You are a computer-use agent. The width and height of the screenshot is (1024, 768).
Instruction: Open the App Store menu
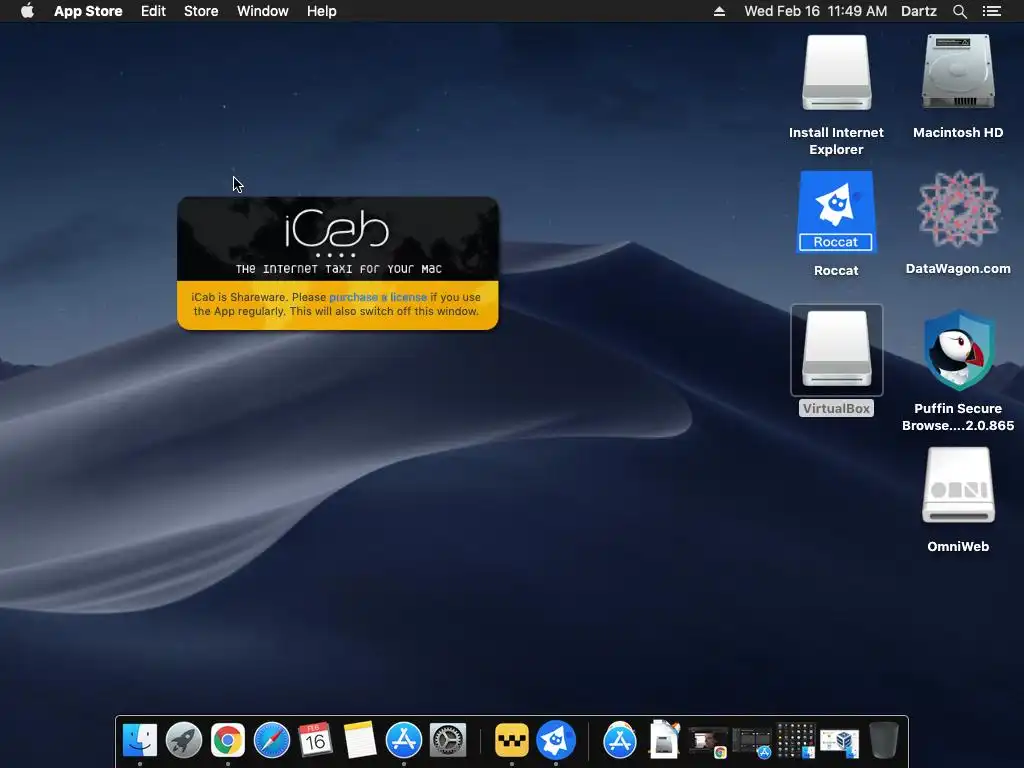pyautogui.click(x=88, y=11)
